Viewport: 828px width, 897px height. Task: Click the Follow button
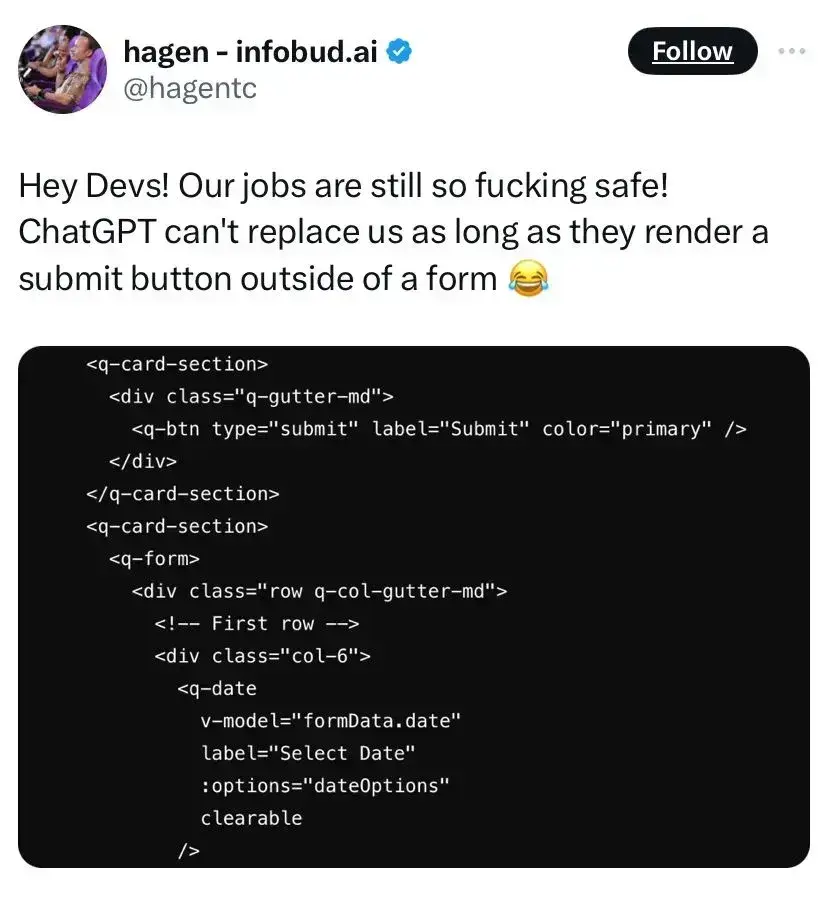(692, 51)
